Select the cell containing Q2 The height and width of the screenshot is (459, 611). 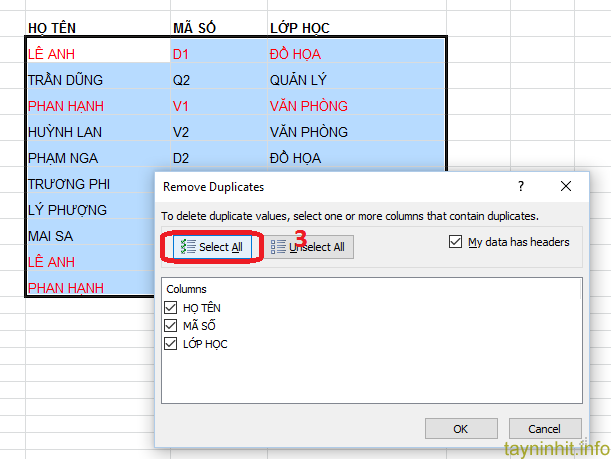tap(181, 80)
